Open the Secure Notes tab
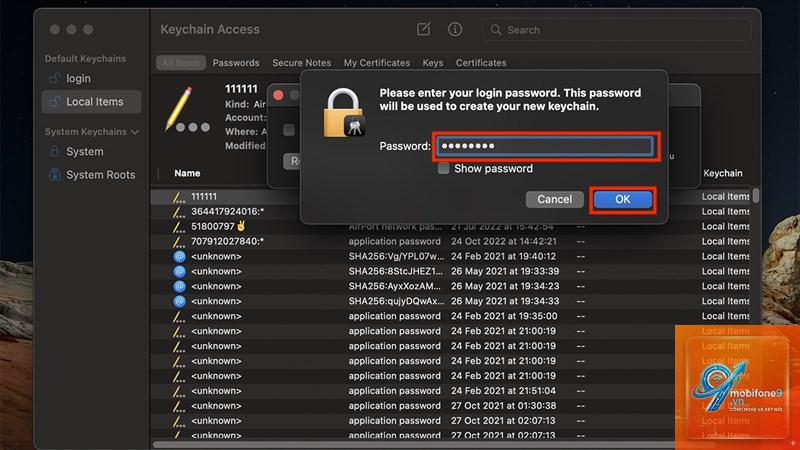This screenshot has height=450, width=800. click(302, 63)
